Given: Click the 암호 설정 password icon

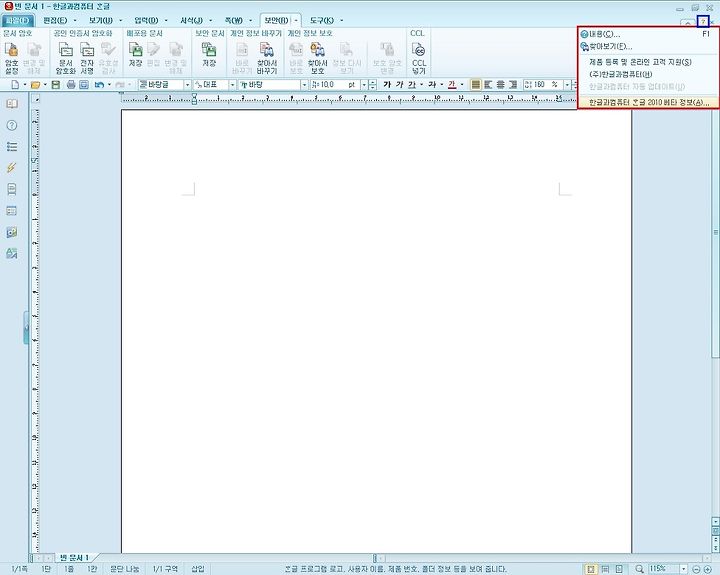Looking at the screenshot, I should pos(11,58).
